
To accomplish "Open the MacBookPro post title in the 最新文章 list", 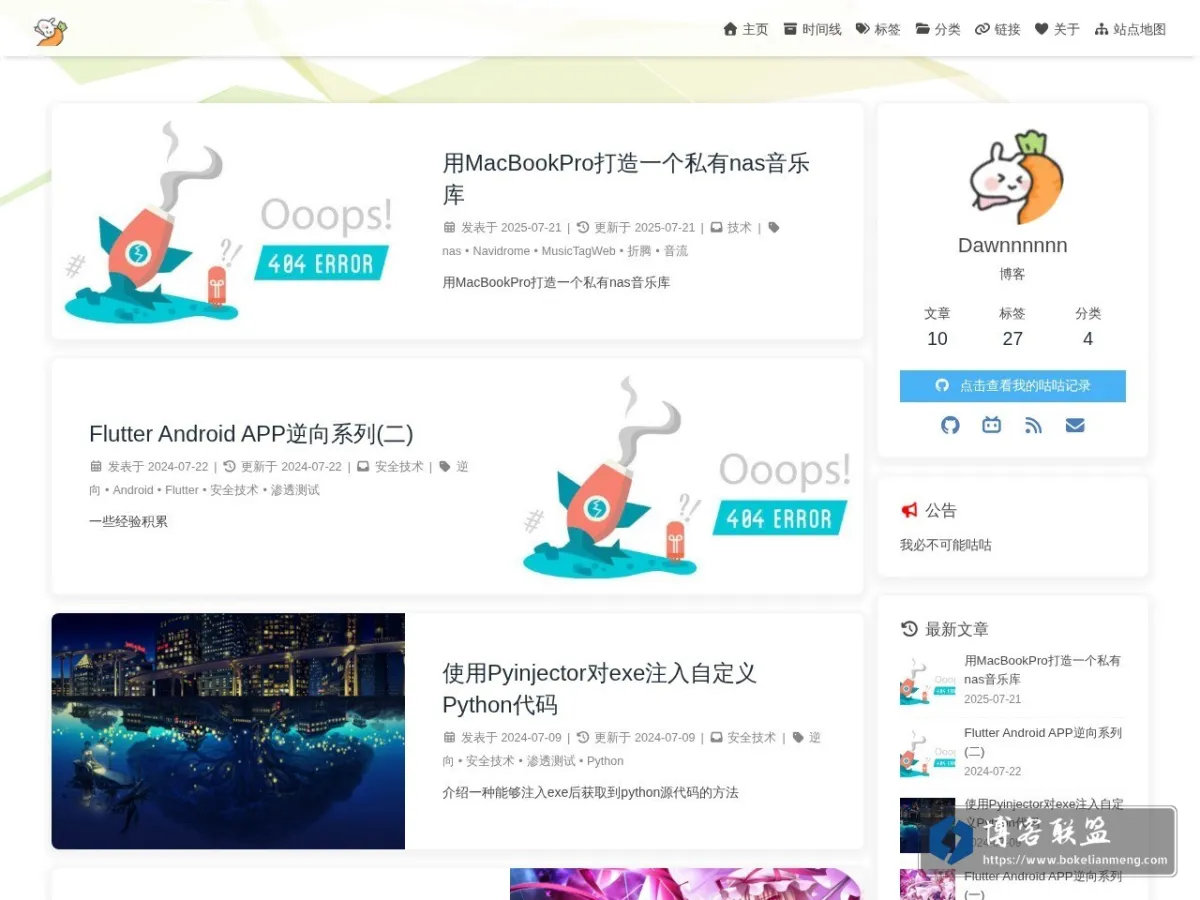I will click(x=1042, y=670).
